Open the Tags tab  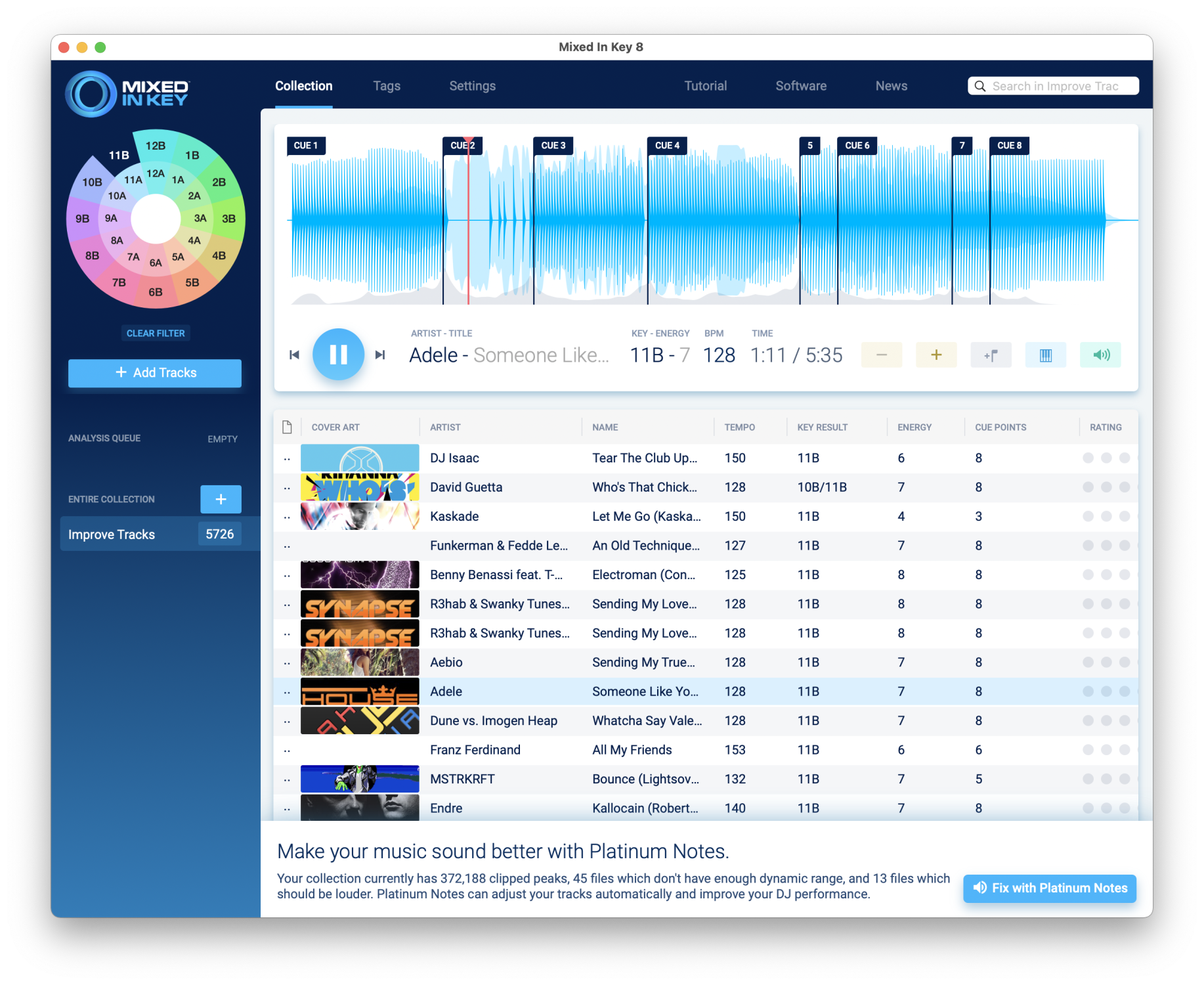(387, 86)
